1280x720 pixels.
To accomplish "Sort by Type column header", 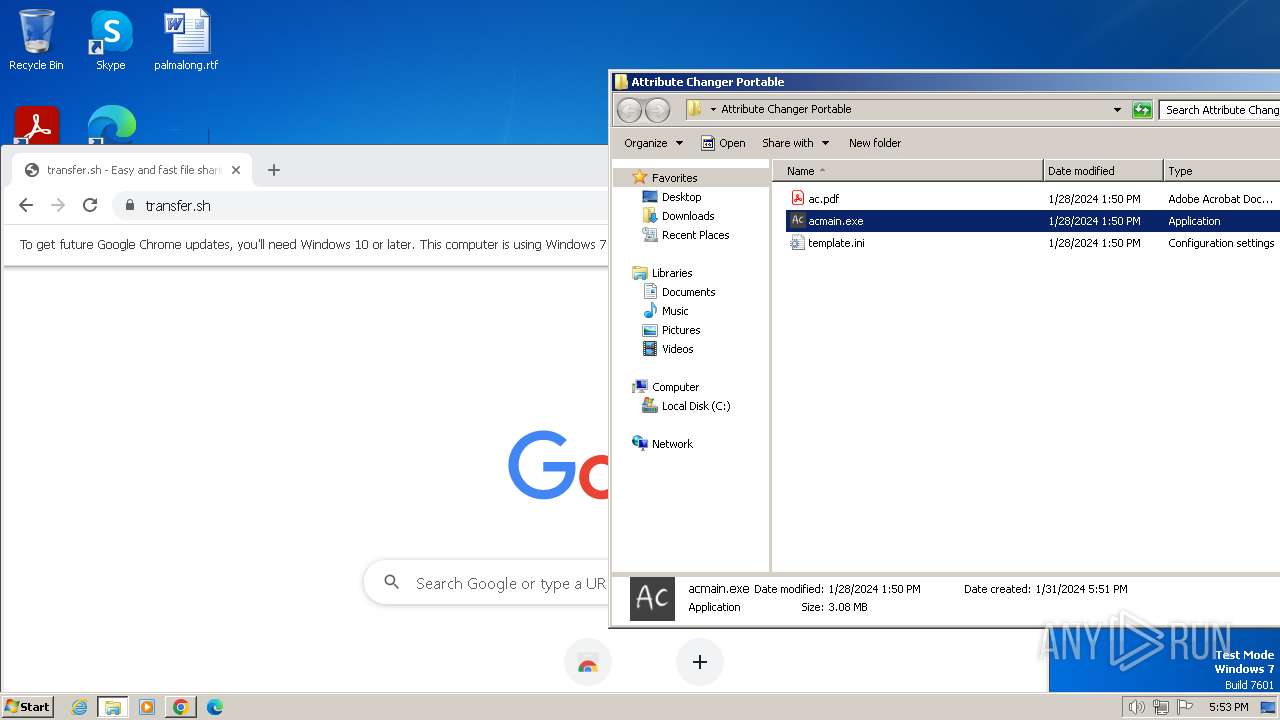I will click(x=1221, y=171).
